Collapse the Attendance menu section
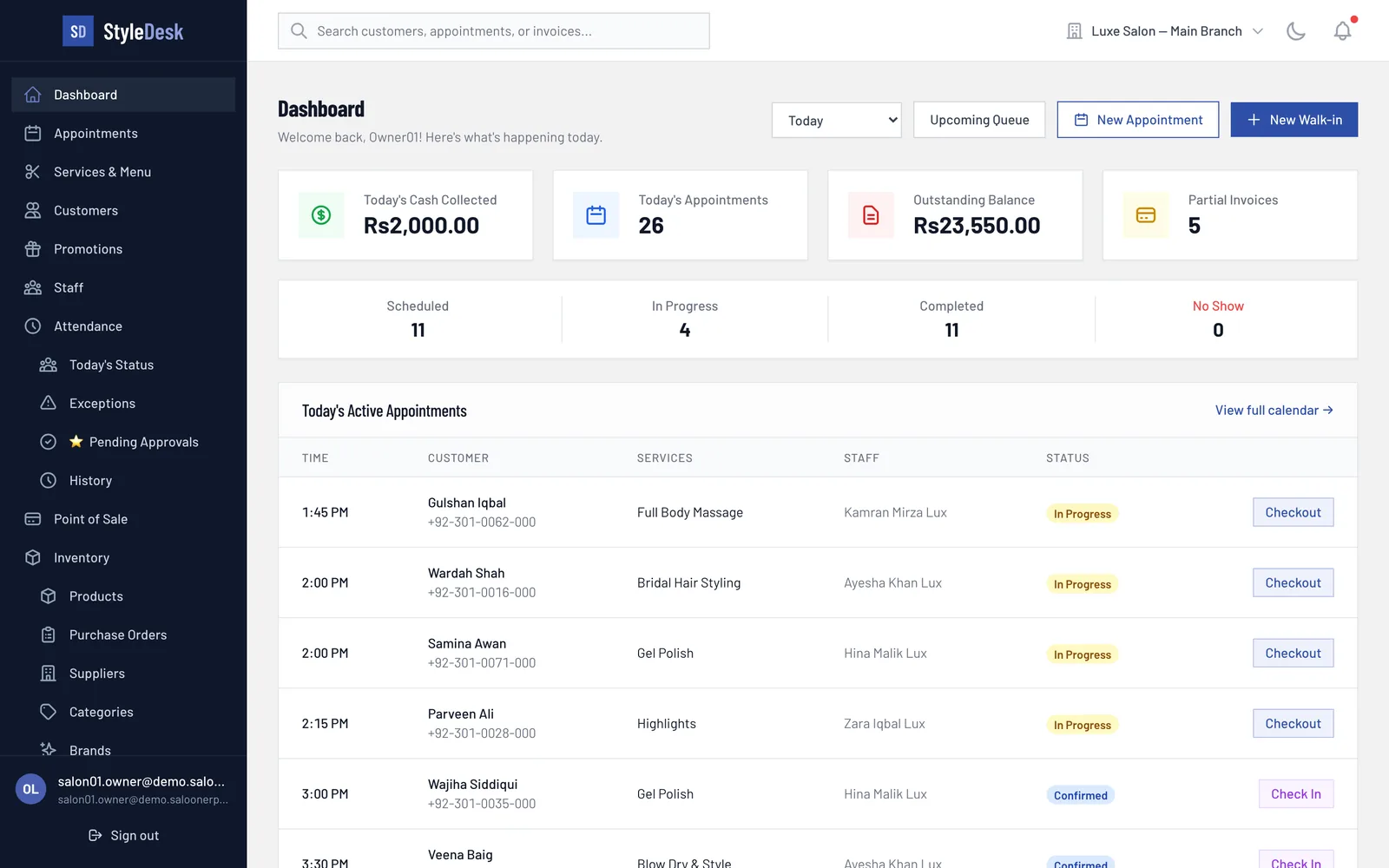This screenshot has width=1389, height=868. coord(123,326)
